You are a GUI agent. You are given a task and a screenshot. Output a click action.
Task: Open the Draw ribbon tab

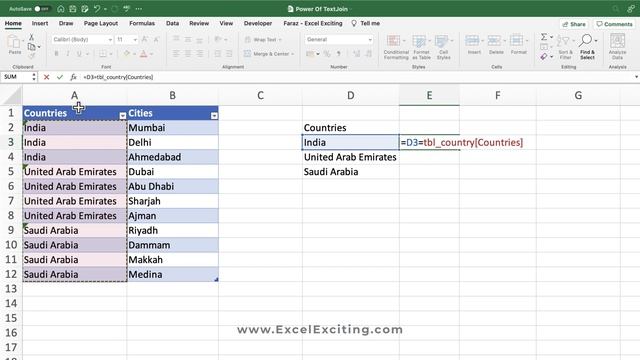coord(66,23)
